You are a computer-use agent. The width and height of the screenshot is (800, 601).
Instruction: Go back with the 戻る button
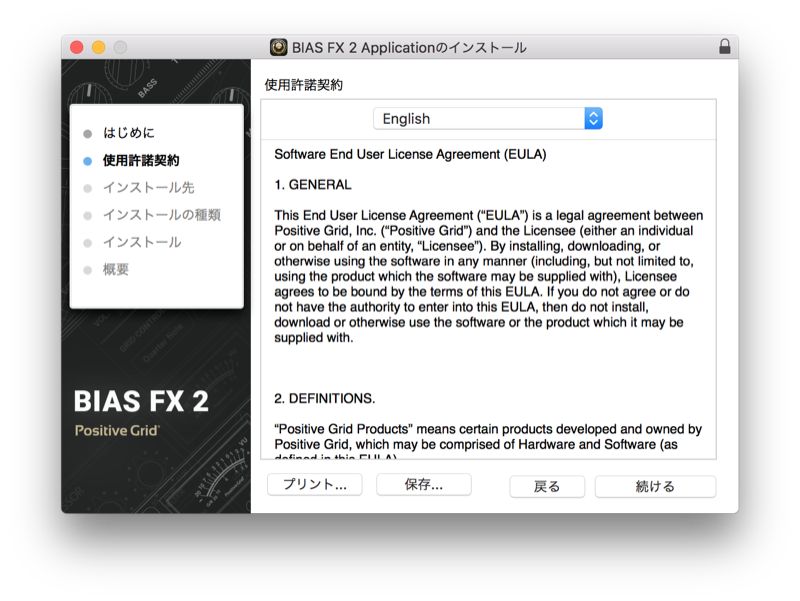tap(547, 486)
